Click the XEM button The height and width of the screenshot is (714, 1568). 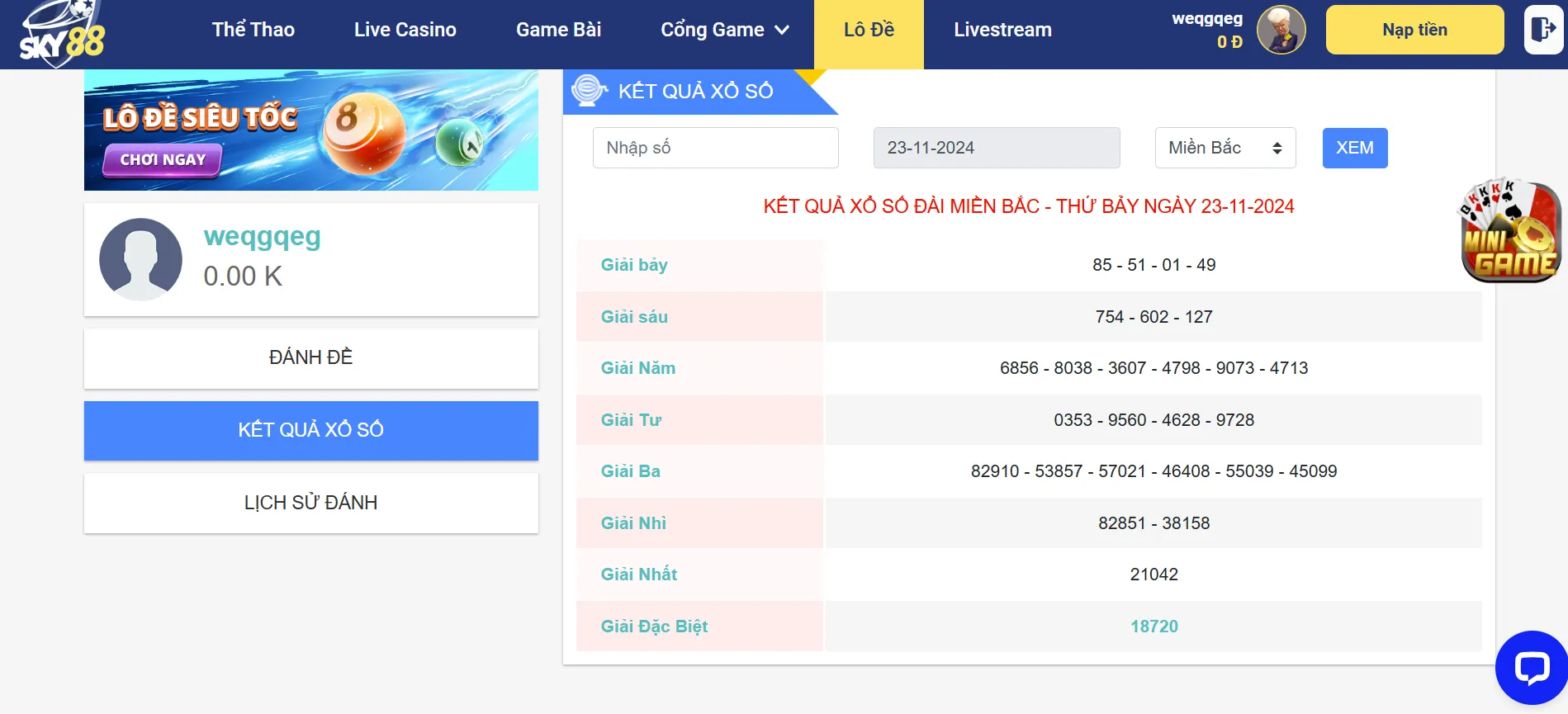pyautogui.click(x=1354, y=148)
